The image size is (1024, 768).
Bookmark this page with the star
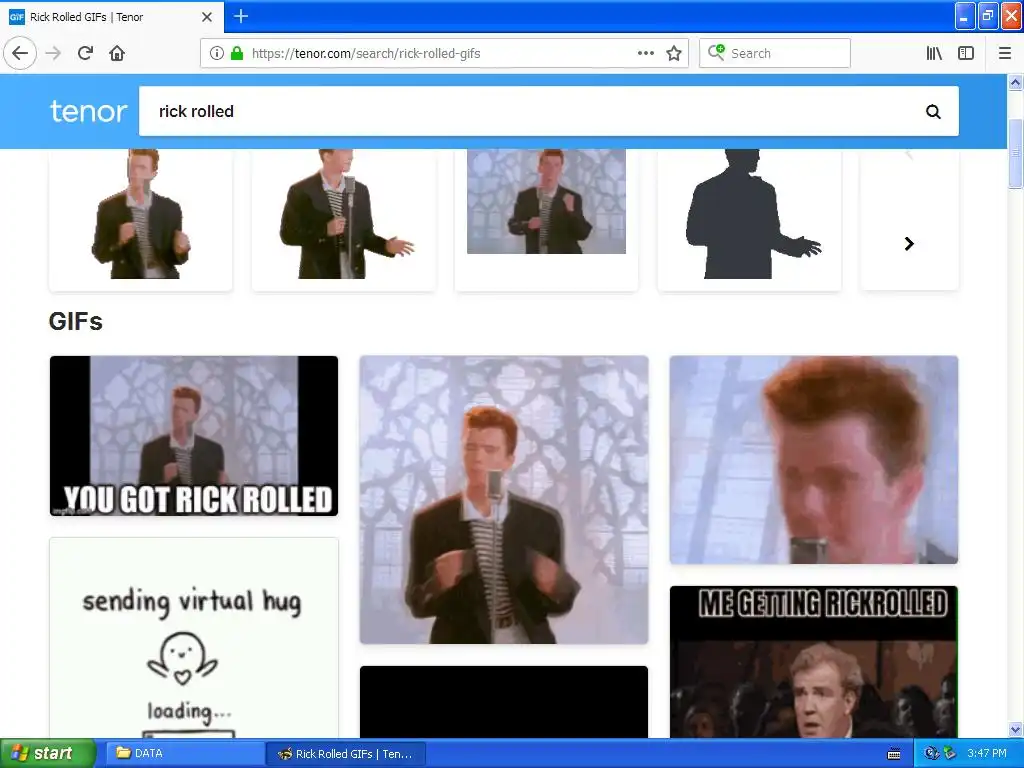click(x=674, y=53)
